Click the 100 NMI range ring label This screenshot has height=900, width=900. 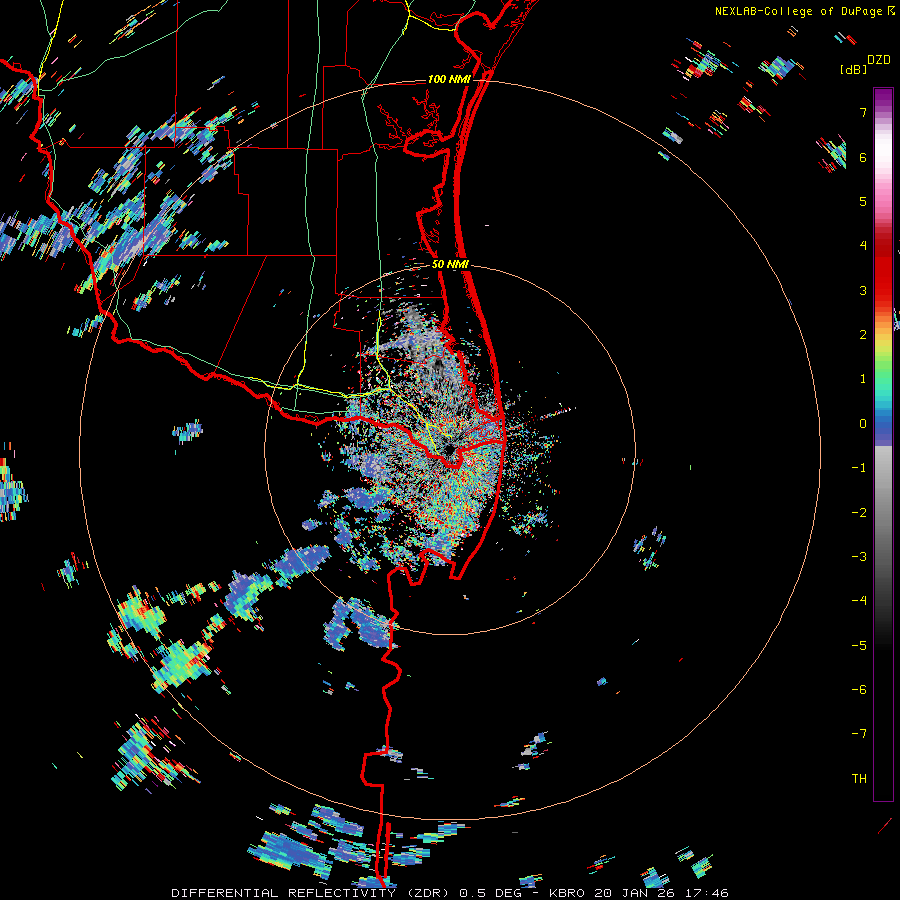point(449,79)
